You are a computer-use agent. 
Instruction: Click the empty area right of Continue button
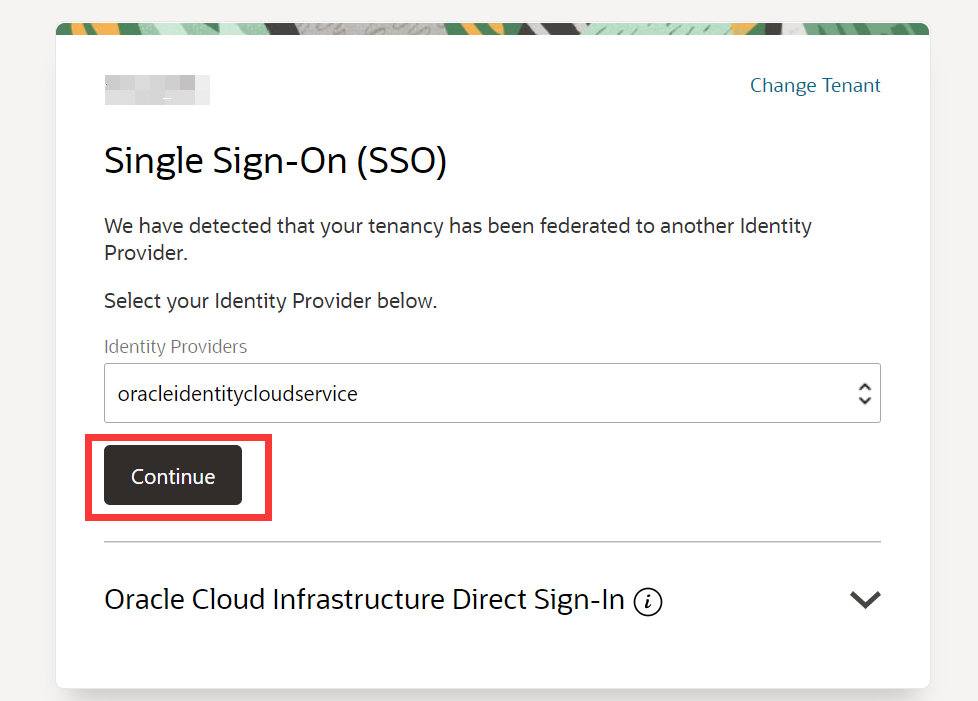tap(561, 475)
